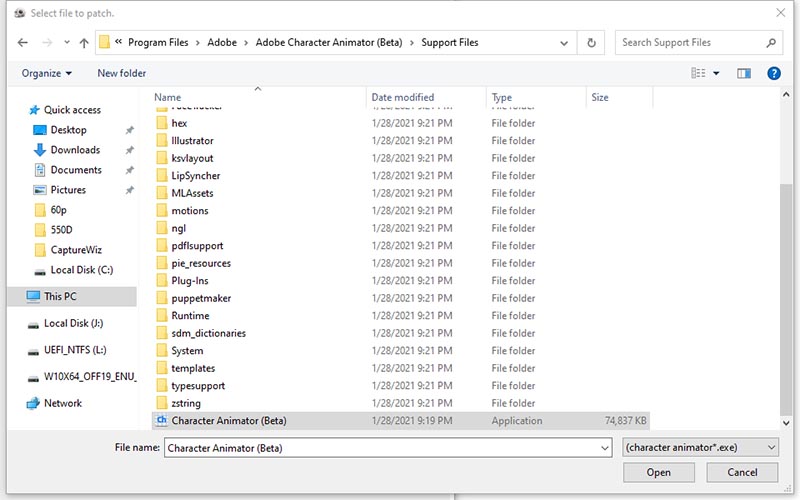The height and width of the screenshot is (500, 800).
Task: Select the MLAssets folder icon
Action: pyautogui.click(x=162, y=193)
